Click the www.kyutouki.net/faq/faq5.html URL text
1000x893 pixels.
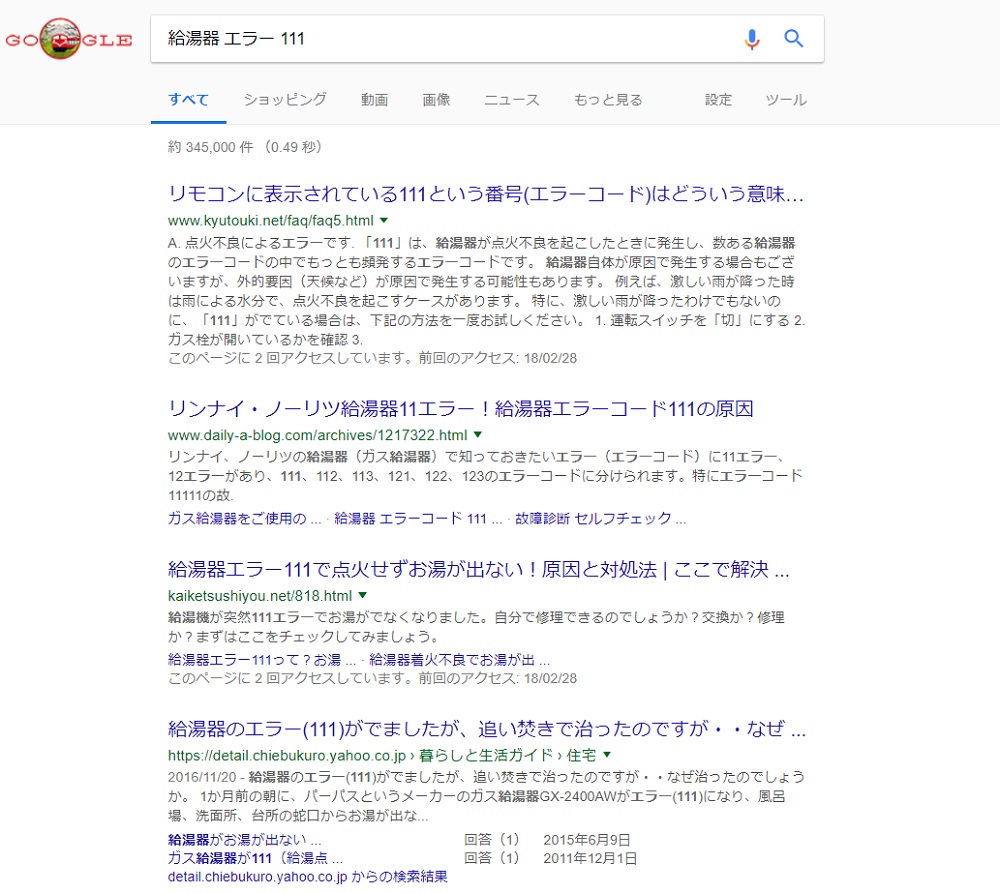[x=270, y=221]
